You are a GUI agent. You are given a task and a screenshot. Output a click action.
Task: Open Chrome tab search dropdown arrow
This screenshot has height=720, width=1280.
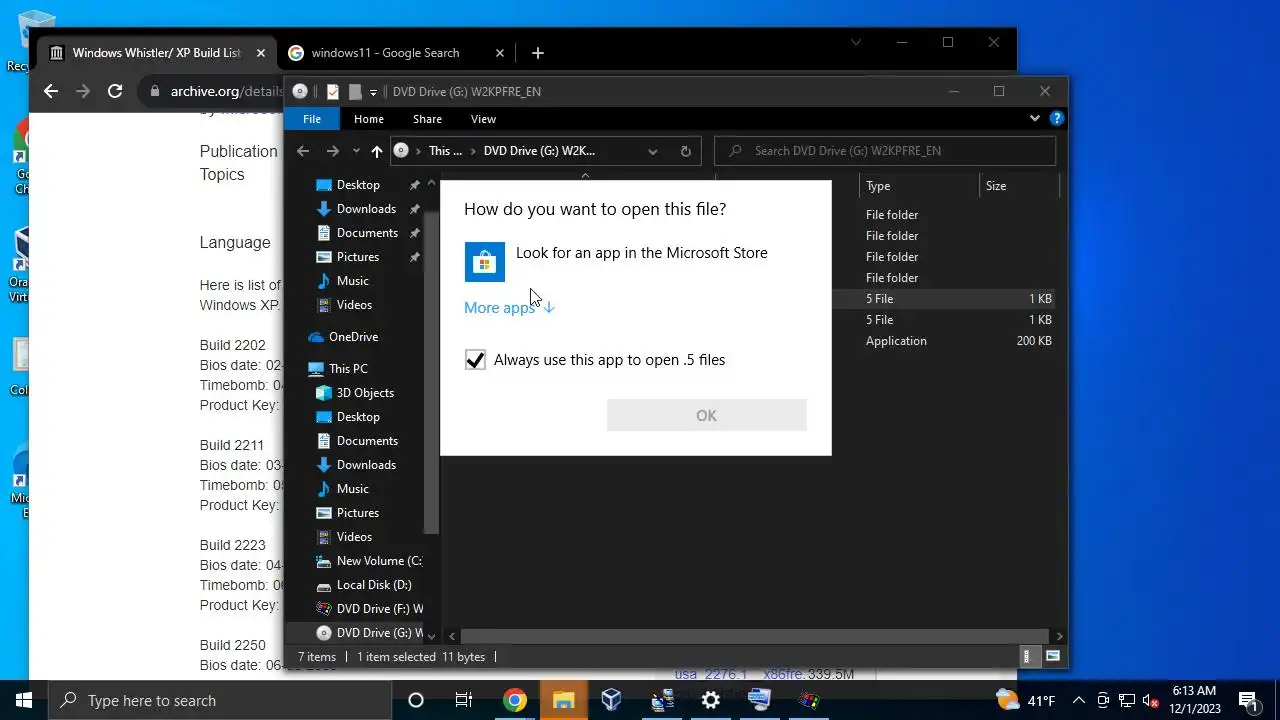click(856, 42)
